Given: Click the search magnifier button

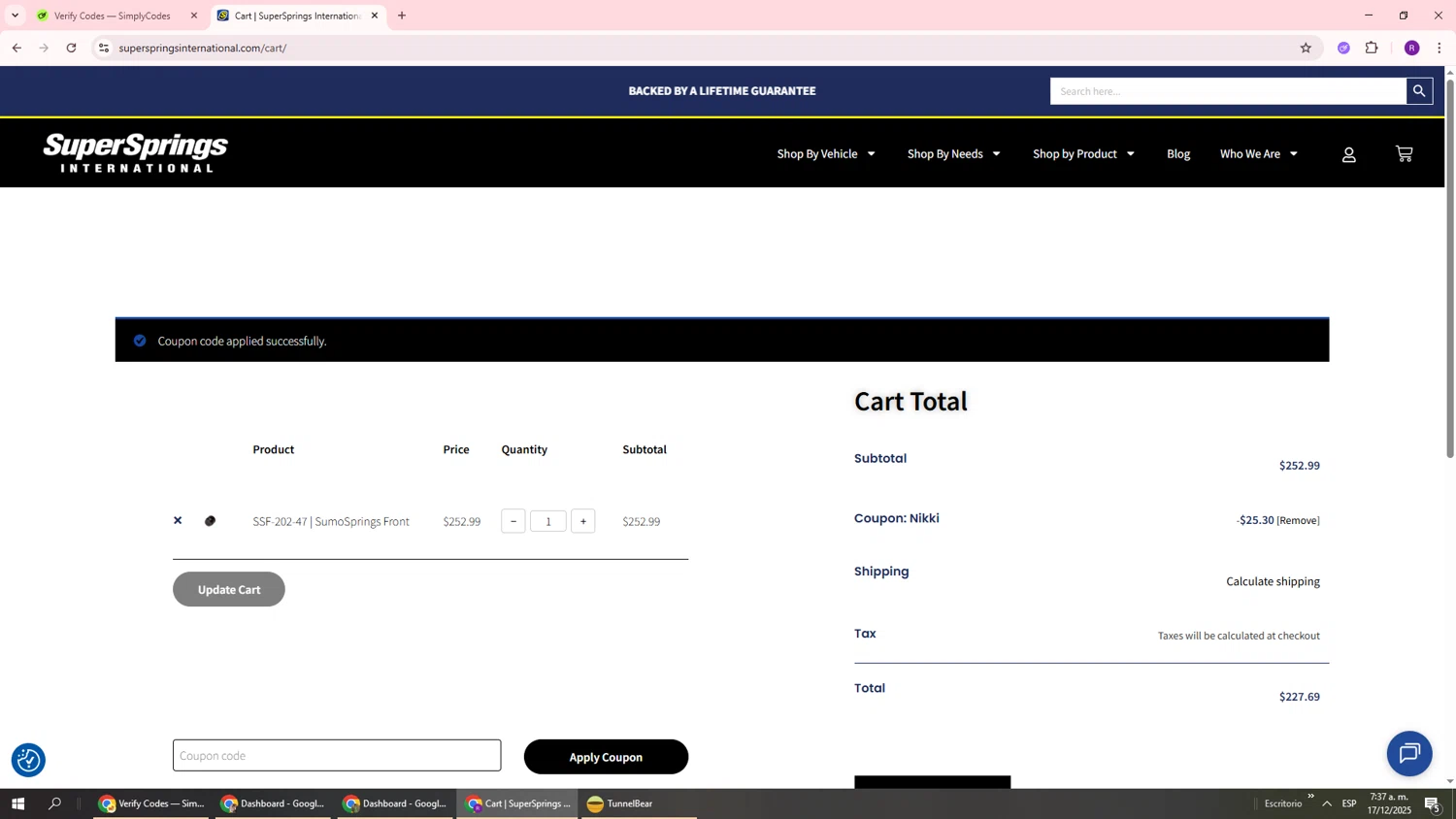Looking at the screenshot, I should (1419, 91).
